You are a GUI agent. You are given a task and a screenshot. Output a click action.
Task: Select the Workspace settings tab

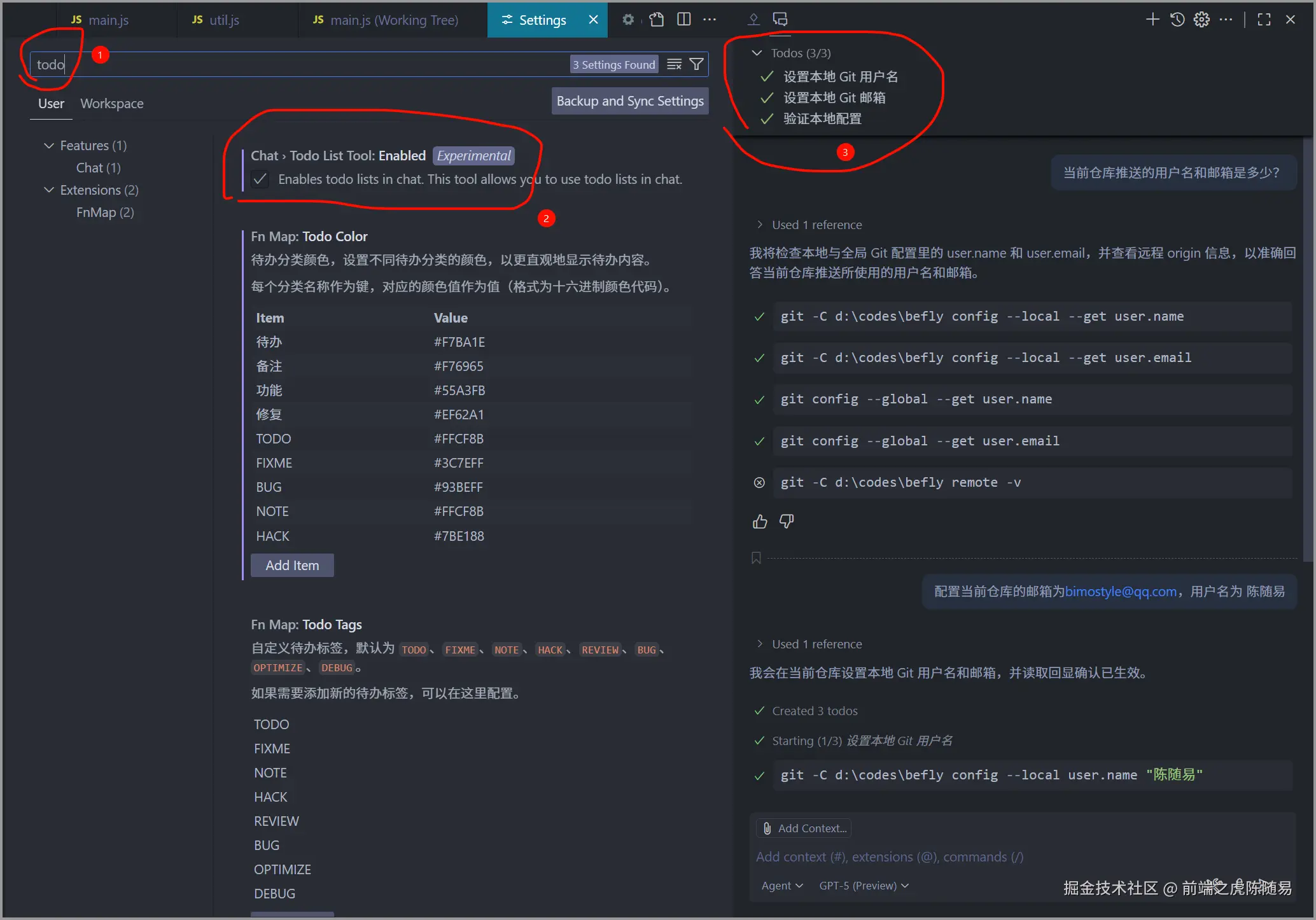[111, 103]
